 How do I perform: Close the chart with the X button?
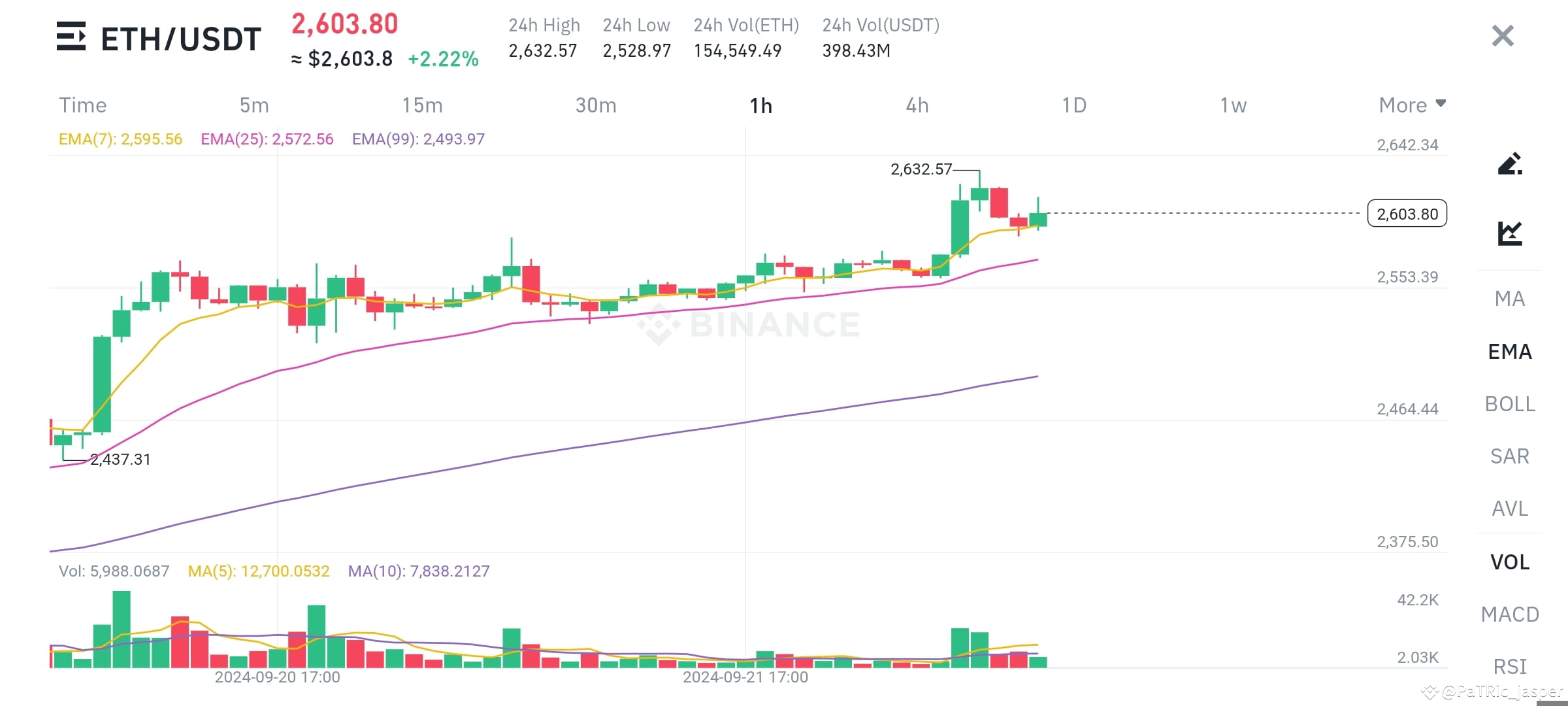pyautogui.click(x=1503, y=36)
